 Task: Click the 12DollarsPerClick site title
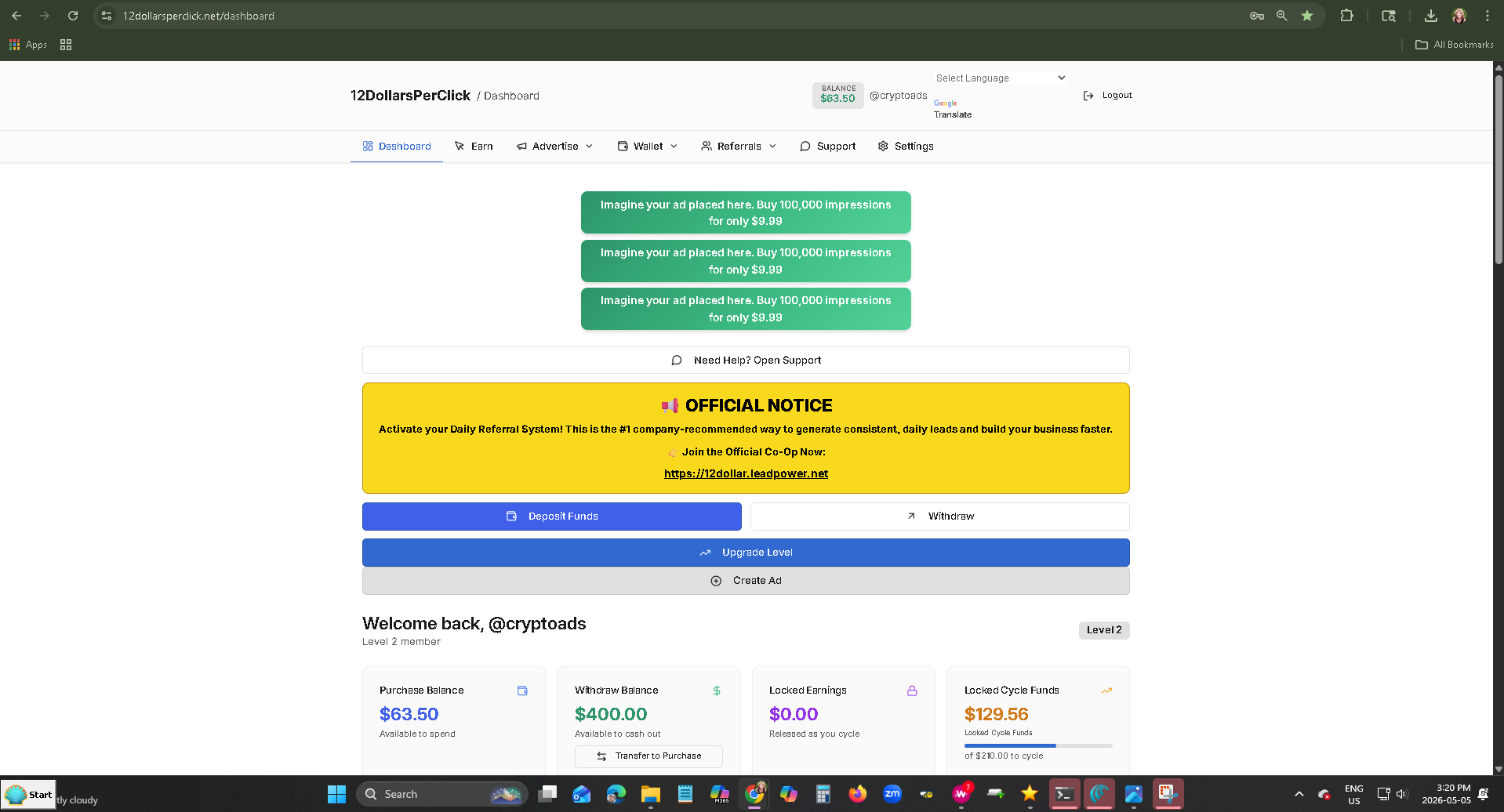point(410,96)
